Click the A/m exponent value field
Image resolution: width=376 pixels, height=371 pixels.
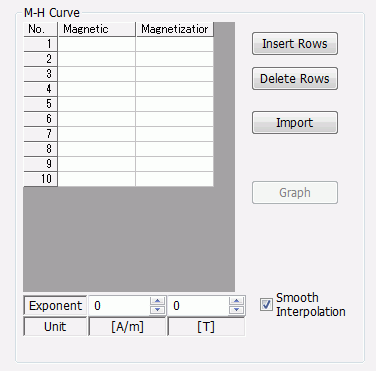click(x=119, y=306)
